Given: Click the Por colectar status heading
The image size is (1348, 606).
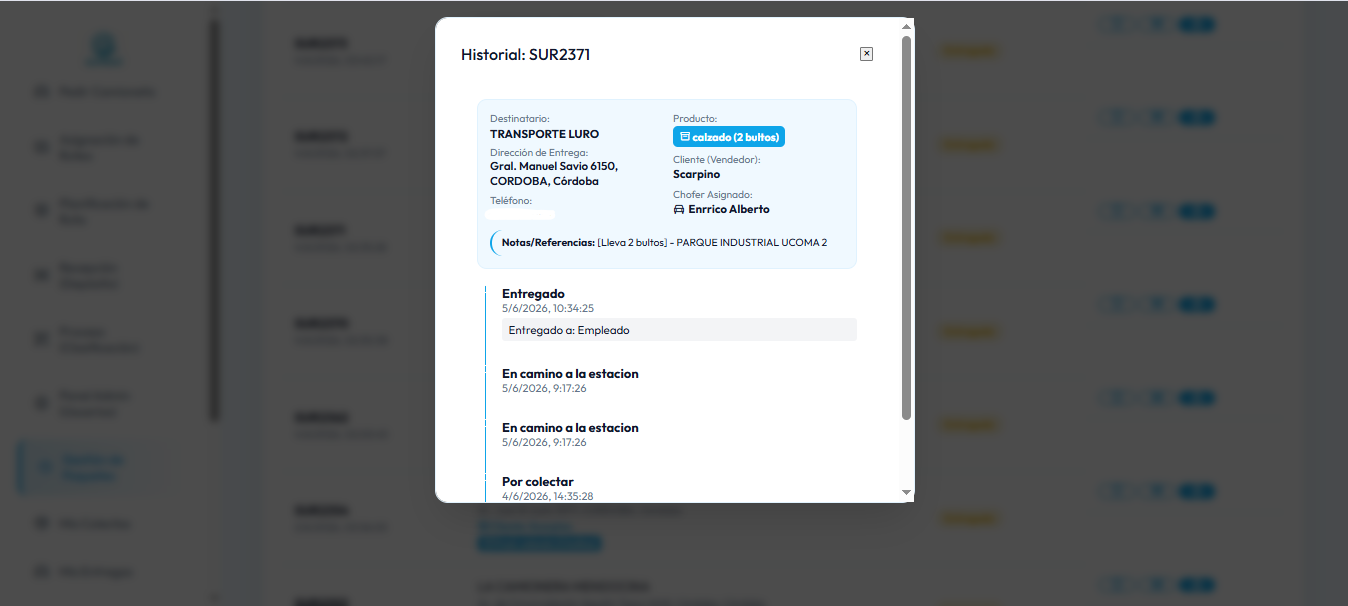Looking at the screenshot, I should point(538,482).
